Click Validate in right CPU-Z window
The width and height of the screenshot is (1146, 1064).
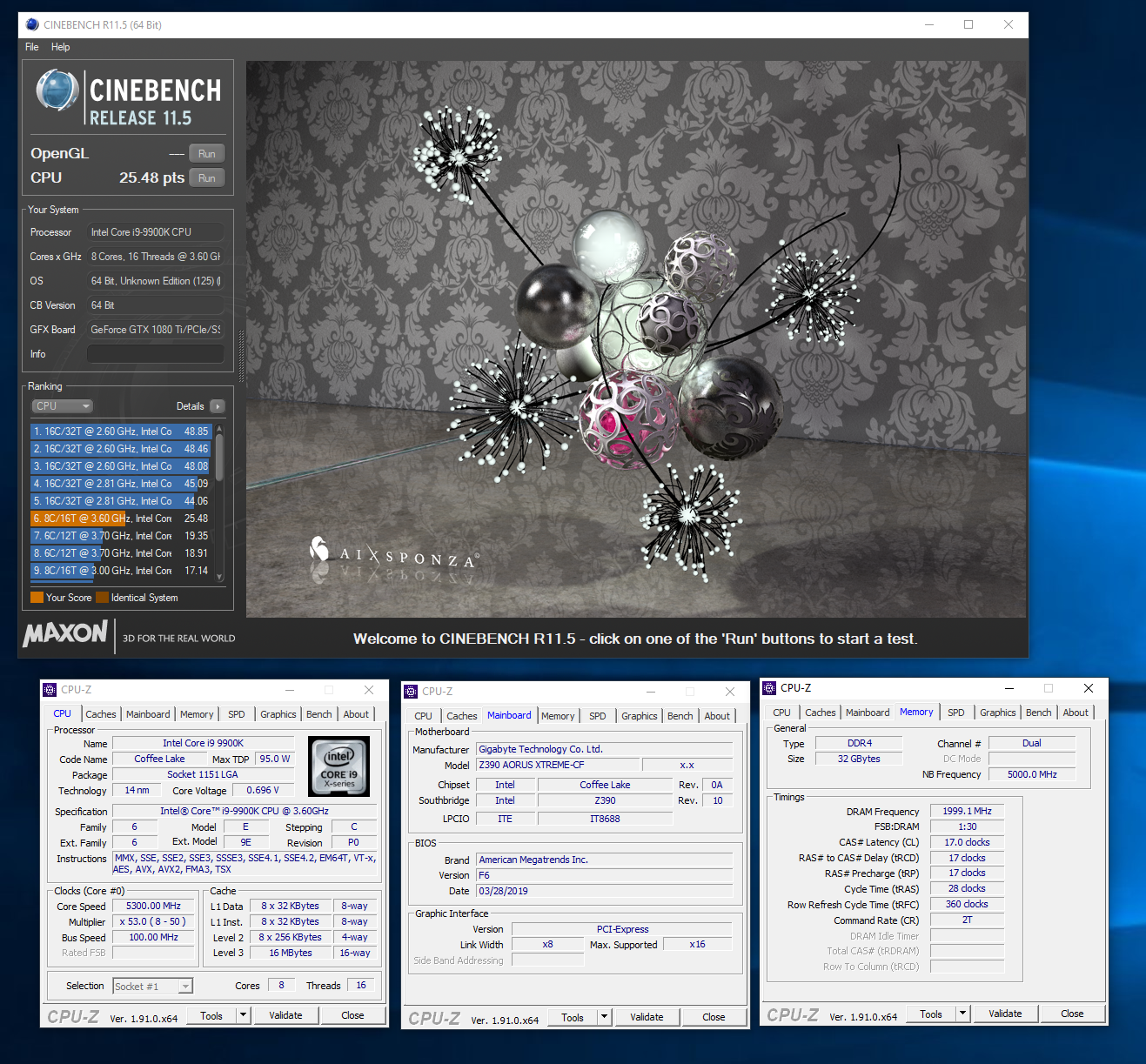tap(1005, 1014)
